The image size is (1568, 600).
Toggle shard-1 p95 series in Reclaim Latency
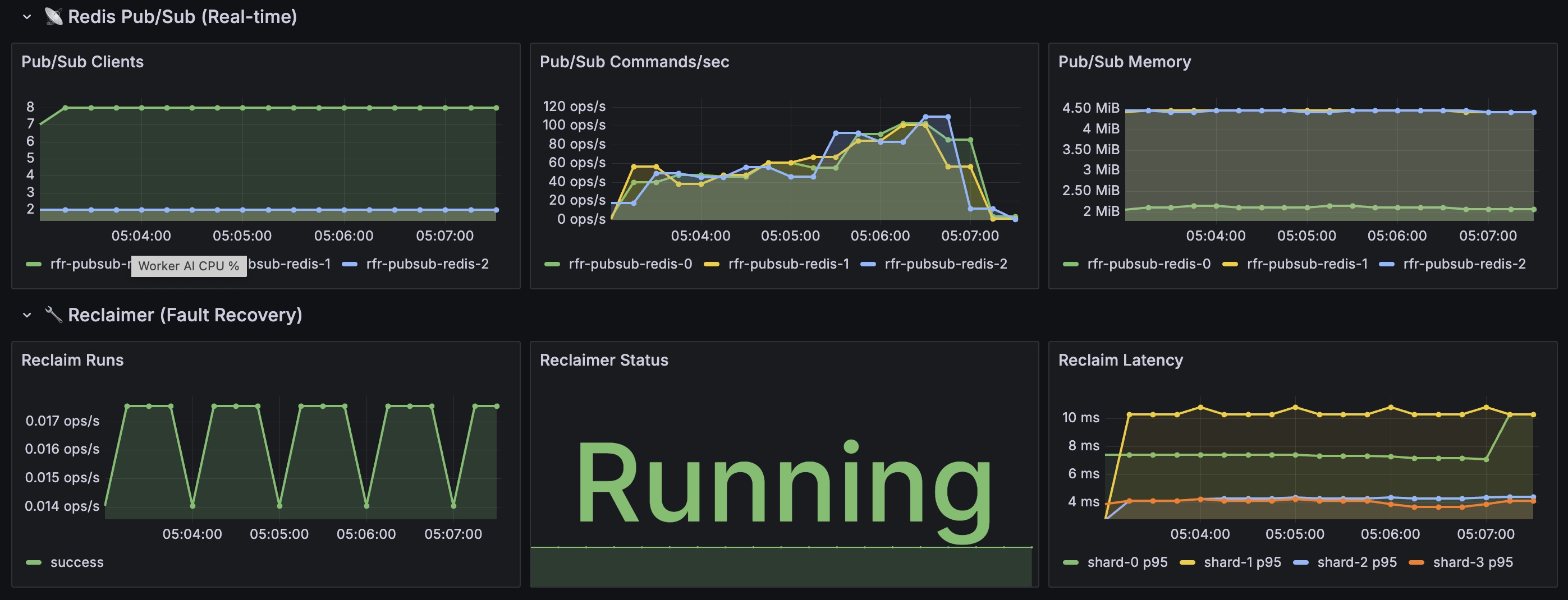pyautogui.click(x=1243, y=562)
